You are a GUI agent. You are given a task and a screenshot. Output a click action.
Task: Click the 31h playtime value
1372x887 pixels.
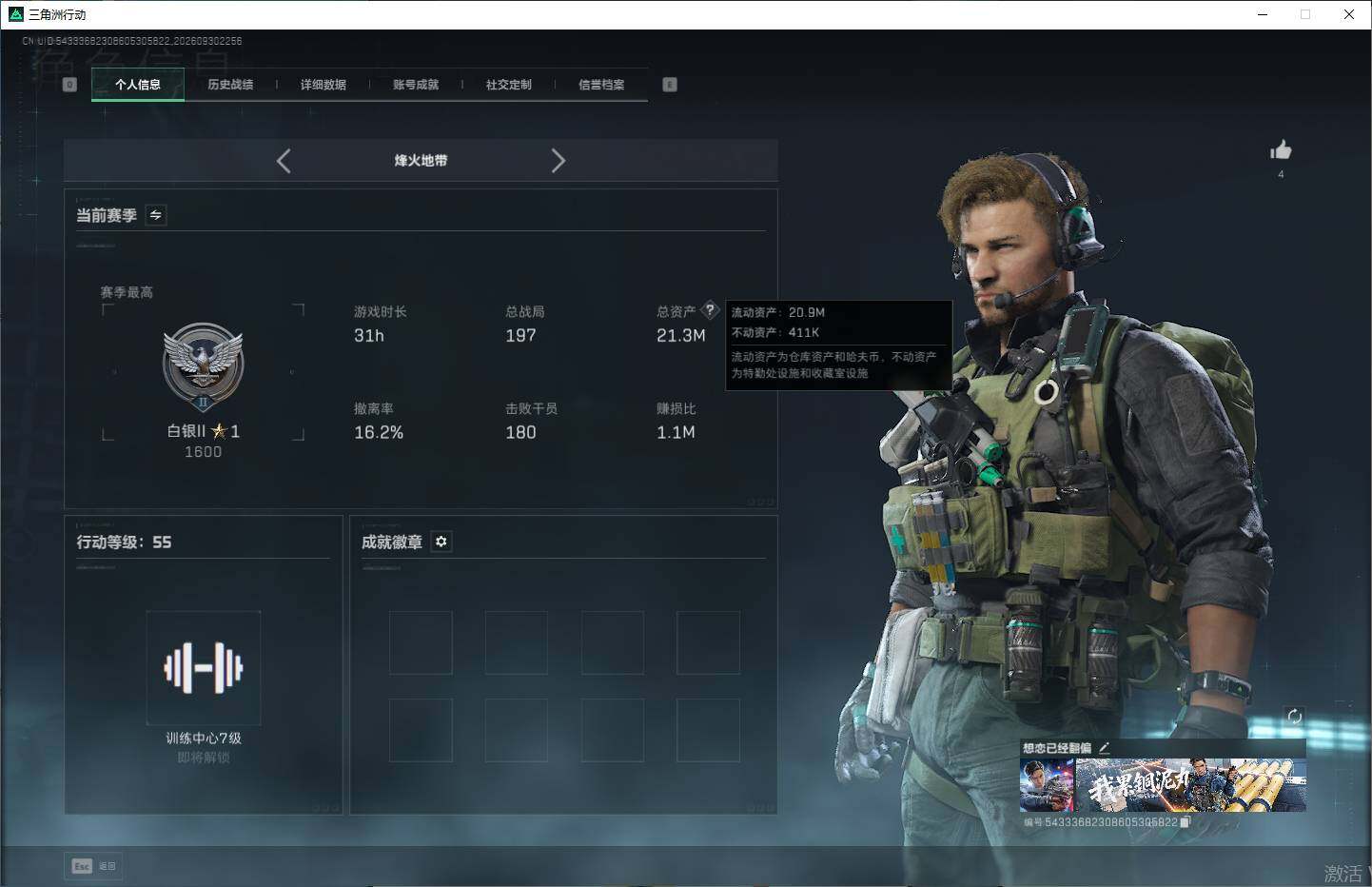point(369,336)
